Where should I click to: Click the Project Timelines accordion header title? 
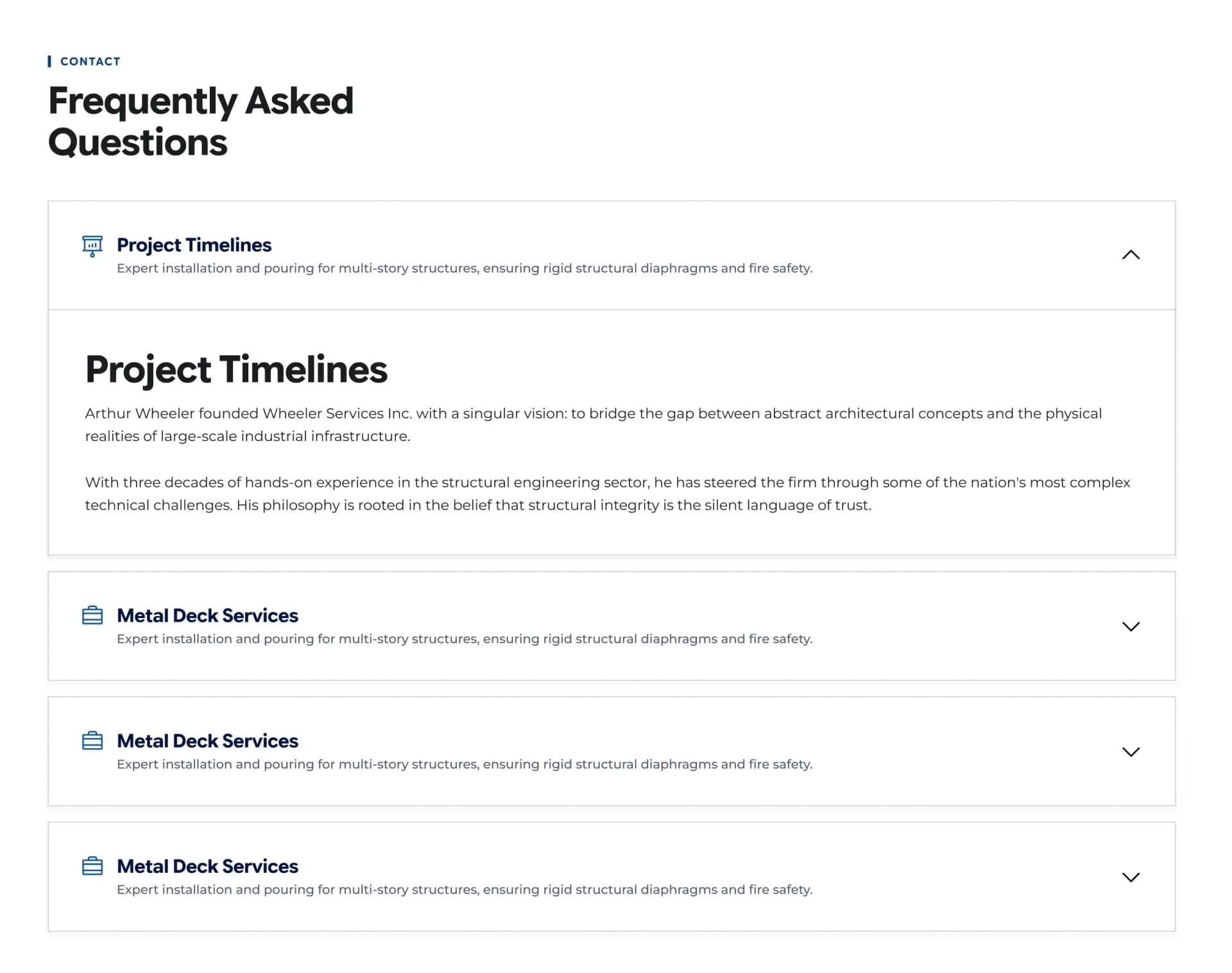(x=194, y=245)
